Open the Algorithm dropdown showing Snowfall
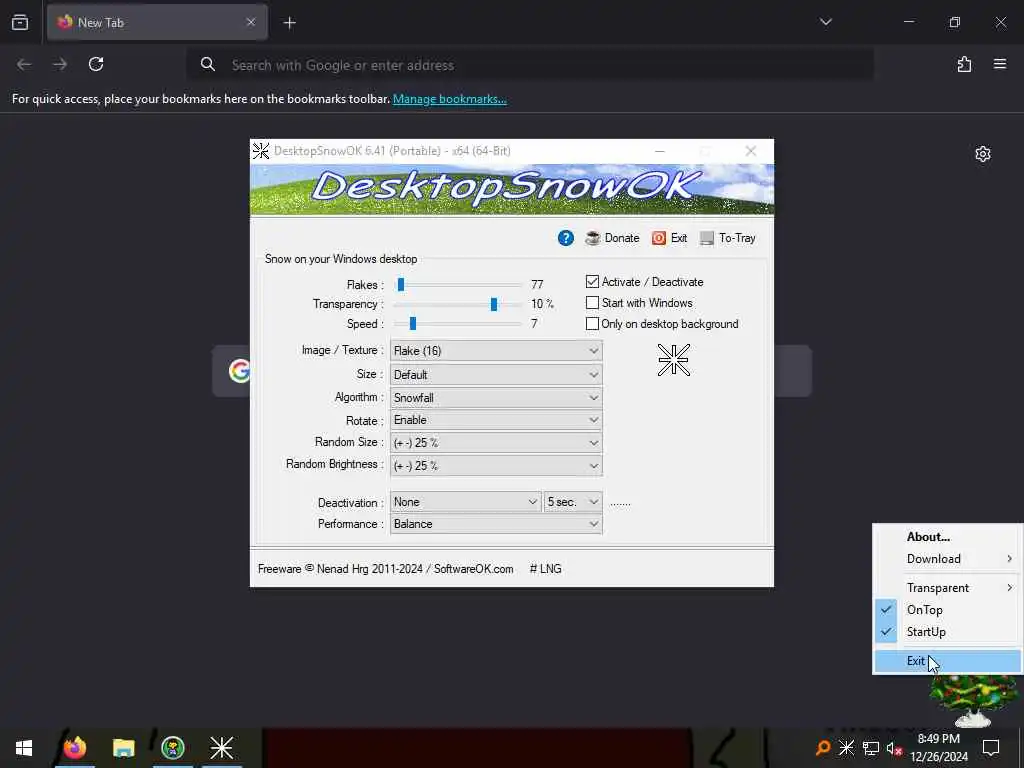This screenshot has width=1024, height=768. [496, 398]
